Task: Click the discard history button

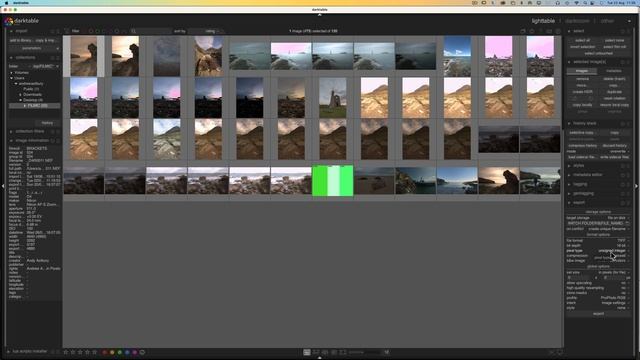Action: tap(614, 146)
